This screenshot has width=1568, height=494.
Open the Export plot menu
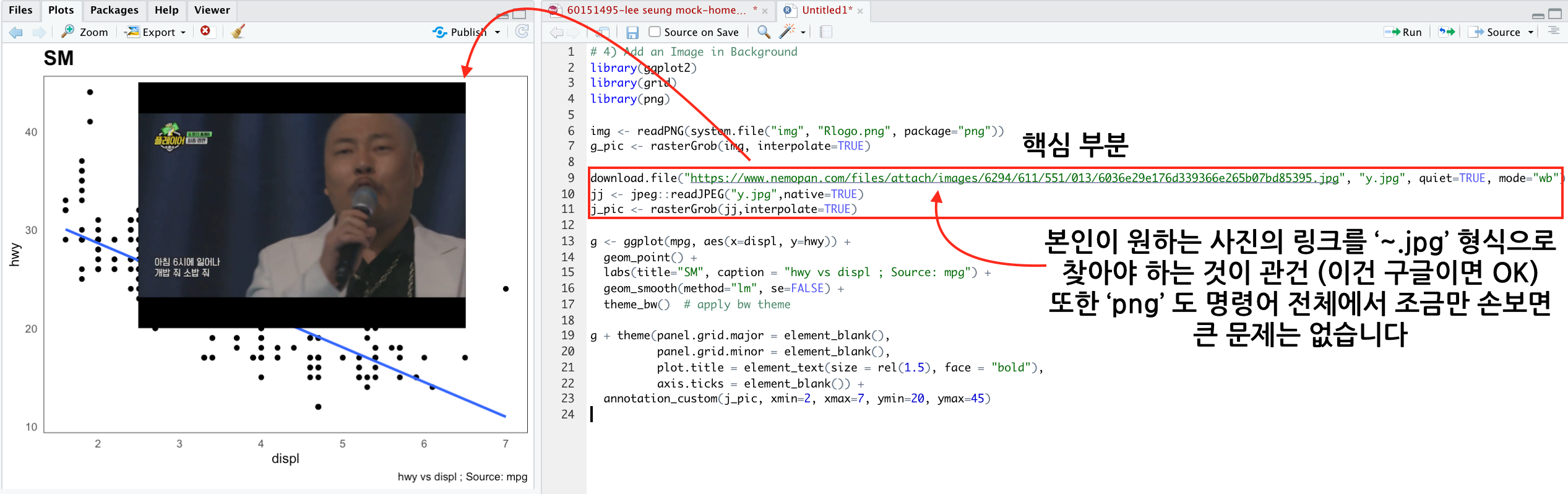click(x=155, y=32)
